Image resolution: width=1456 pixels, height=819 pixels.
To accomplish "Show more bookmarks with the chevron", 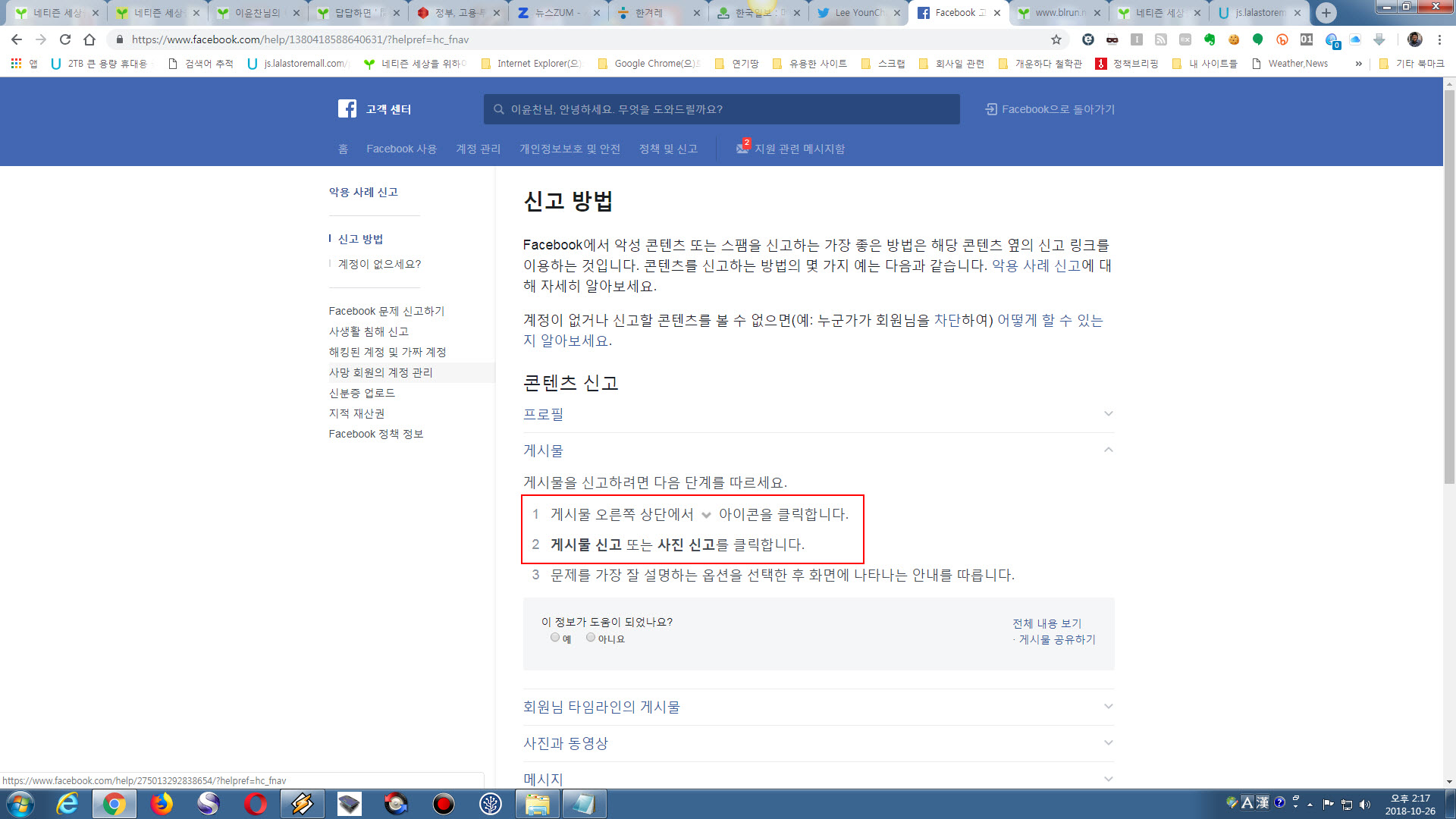I will click(x=1358, y=64).
